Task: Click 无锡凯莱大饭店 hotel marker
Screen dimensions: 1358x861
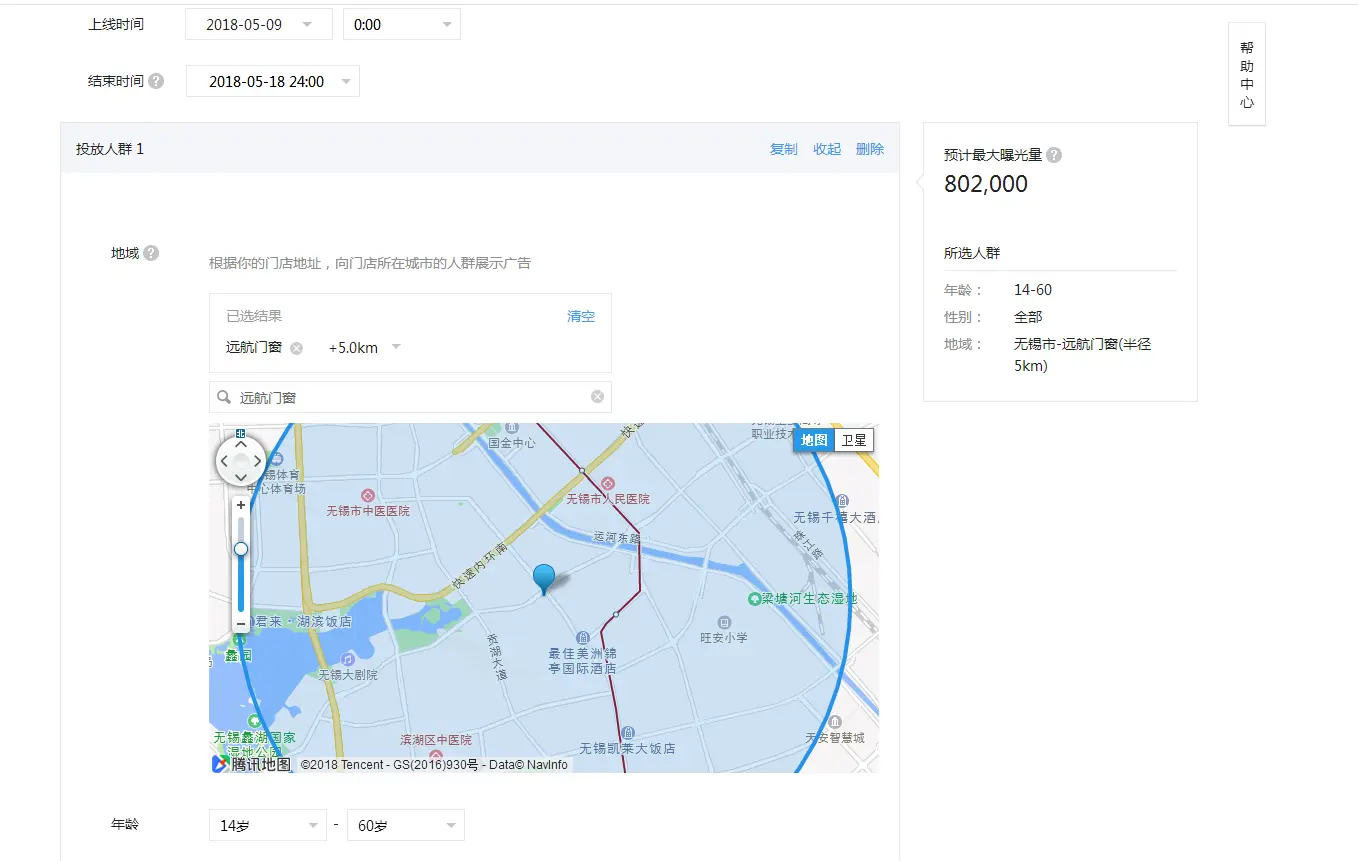Action: tap(628, 733)
